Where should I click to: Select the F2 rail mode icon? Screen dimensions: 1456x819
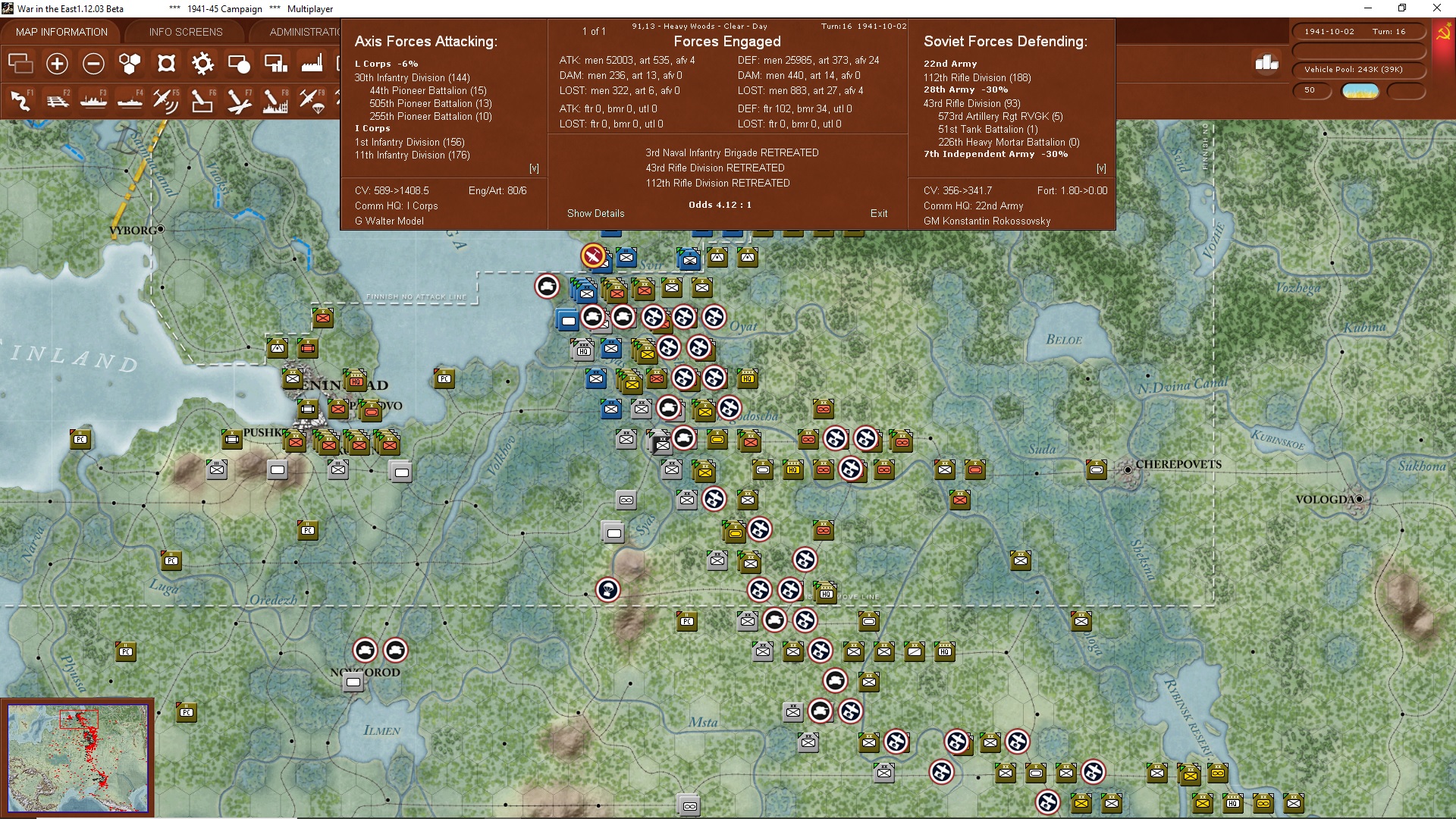[57, 100]
